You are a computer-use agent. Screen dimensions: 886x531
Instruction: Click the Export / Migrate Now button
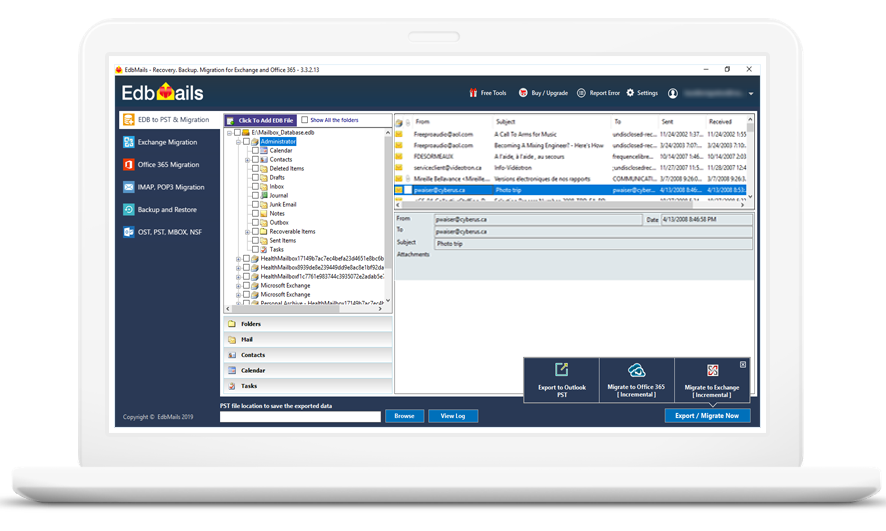[x=707, y=416]
